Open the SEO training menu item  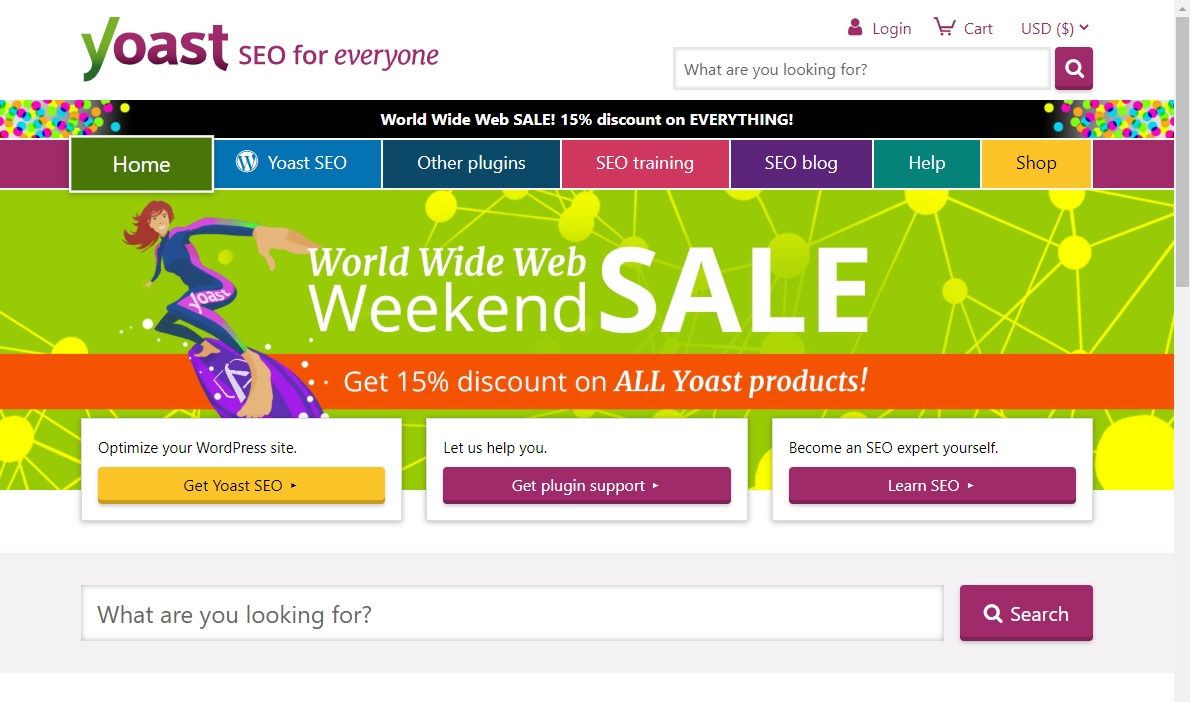click(x=645, y=163)
